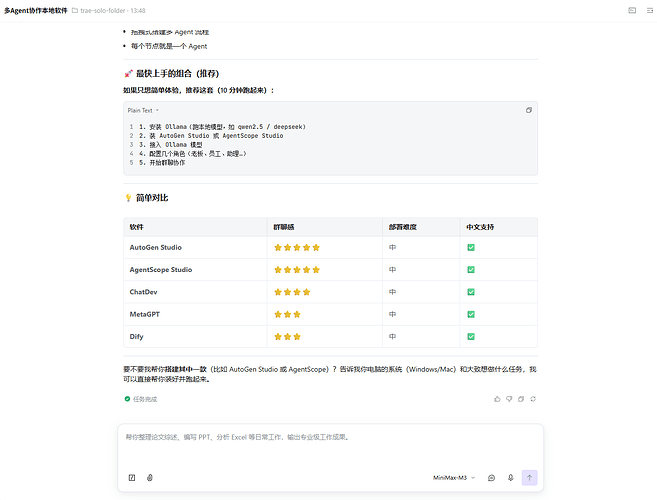Screen dimensions: 657x500
Task: Start voice input with the microphone
Action: (510, 478)
